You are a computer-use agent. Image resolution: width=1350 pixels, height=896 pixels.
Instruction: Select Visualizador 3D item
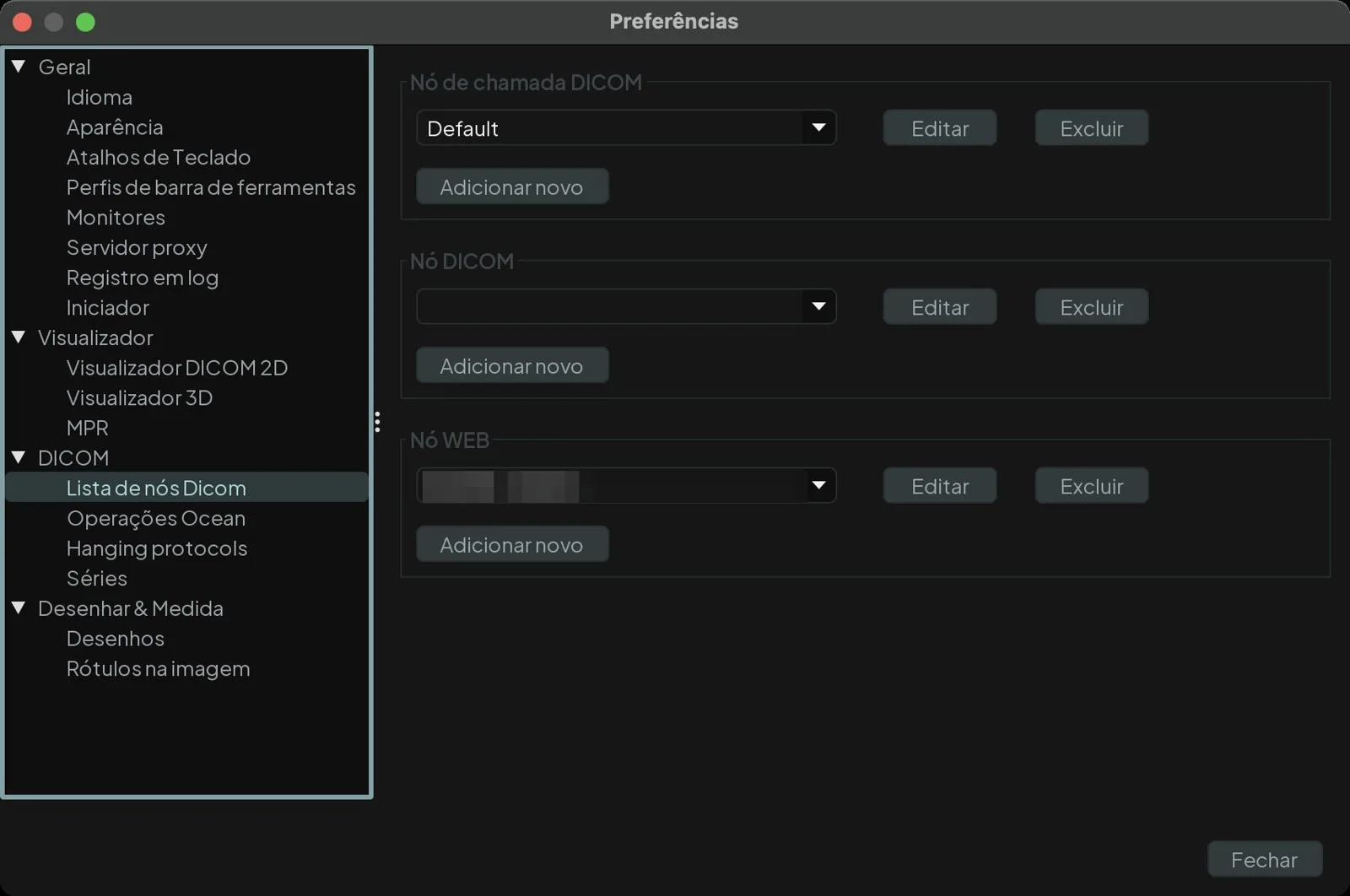click(x=139, y=398)
